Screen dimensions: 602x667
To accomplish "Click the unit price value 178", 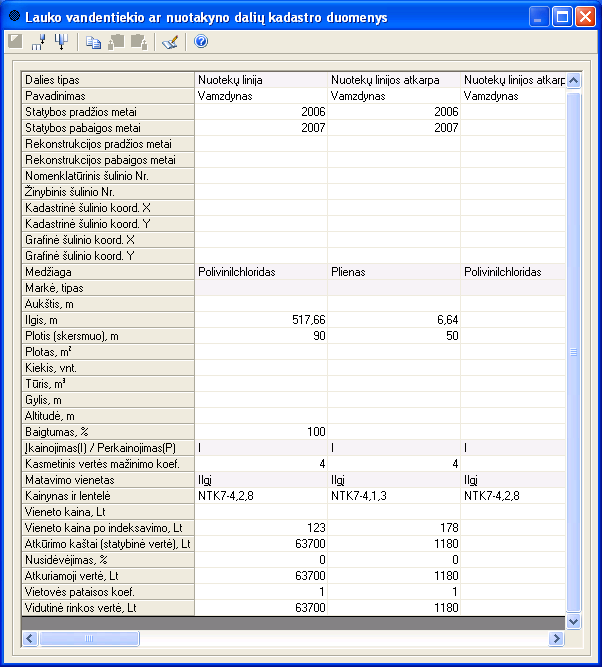I will (394, 528).
